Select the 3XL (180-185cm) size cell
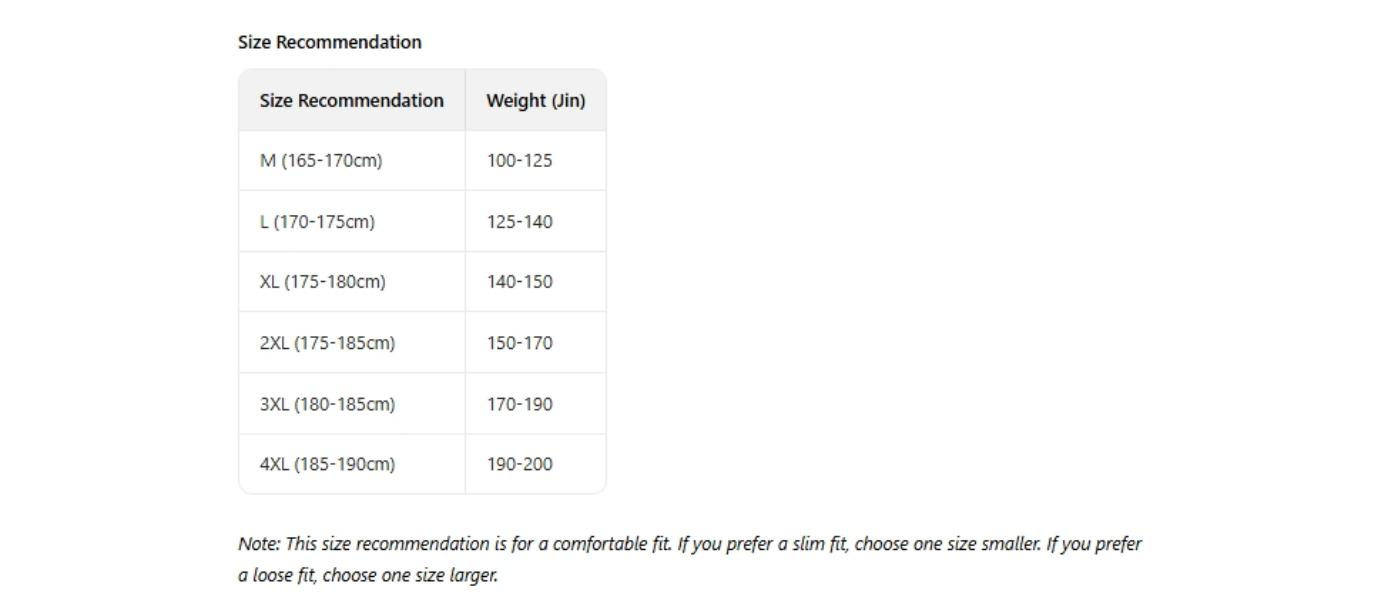Viewport: 1398px width, 600px height. 327,404
